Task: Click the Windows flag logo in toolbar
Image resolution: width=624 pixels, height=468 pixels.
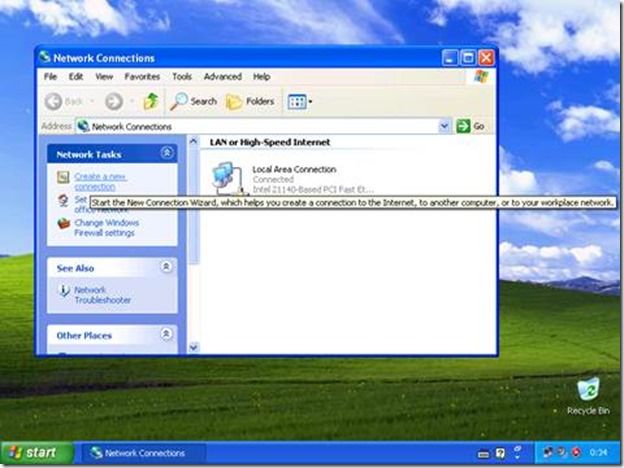Action: 481,76
